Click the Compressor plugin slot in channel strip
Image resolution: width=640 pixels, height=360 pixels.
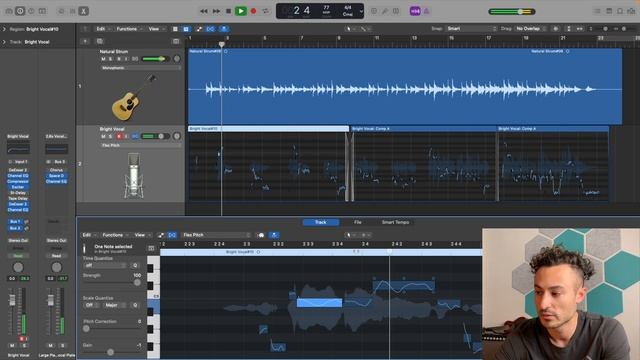click(18, 181)
